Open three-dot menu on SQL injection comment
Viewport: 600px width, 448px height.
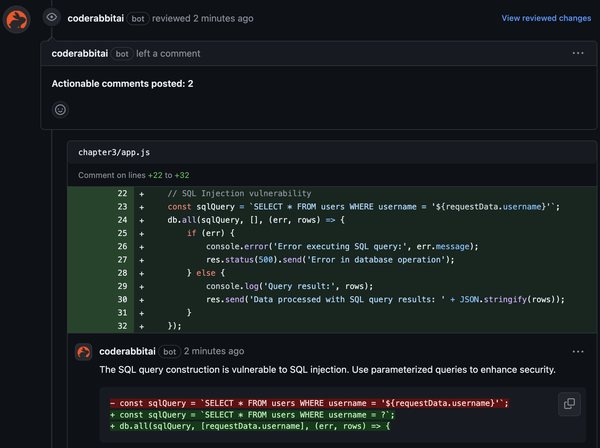click(x=578, y=352)
